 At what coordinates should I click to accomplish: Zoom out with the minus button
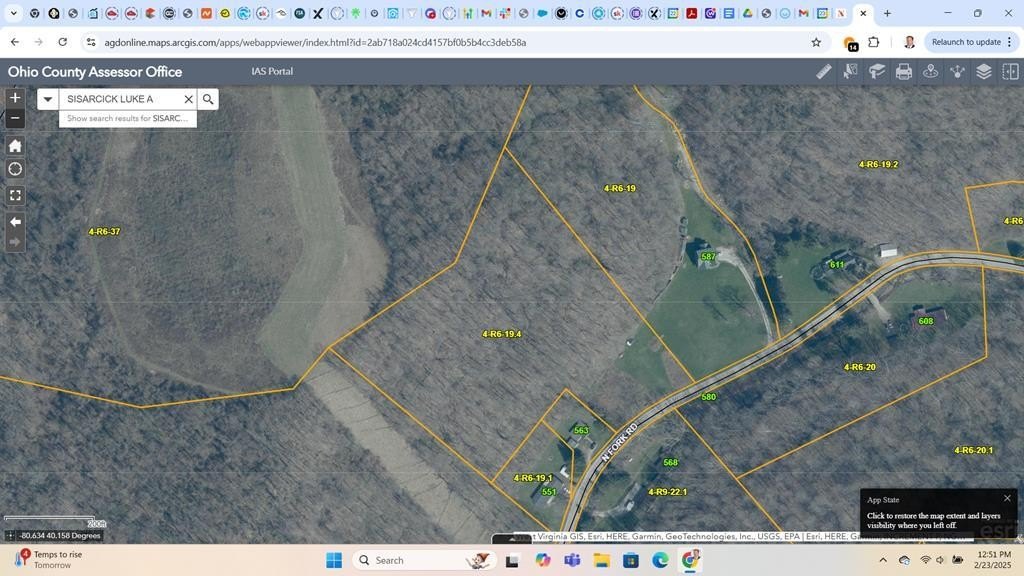15,118
